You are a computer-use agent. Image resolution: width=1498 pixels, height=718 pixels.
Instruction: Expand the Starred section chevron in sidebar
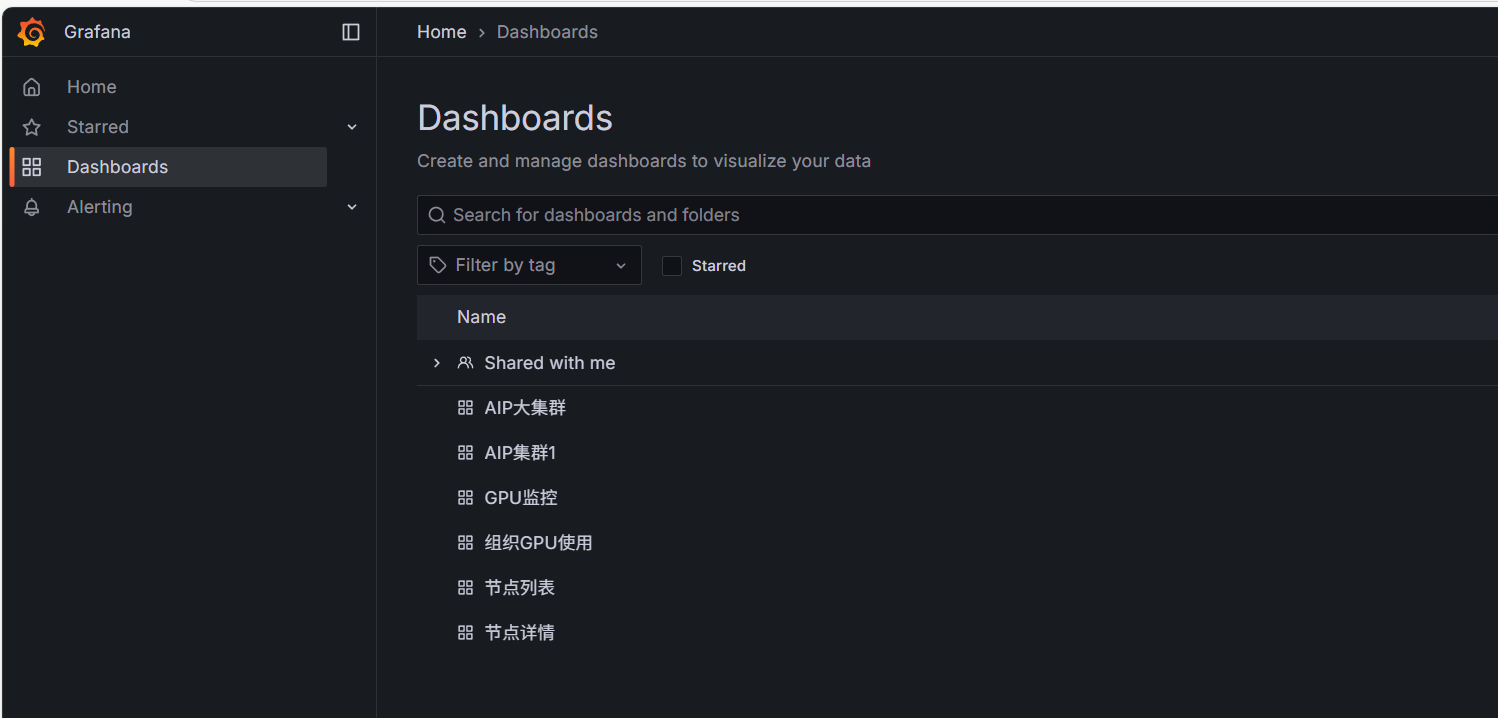point(352,127)
